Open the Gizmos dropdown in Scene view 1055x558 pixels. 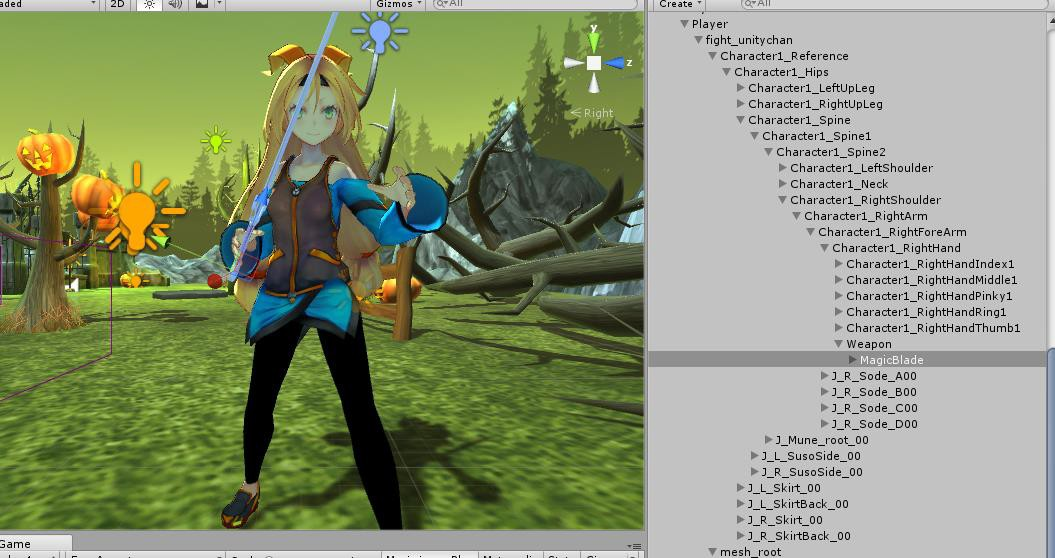[399, 4]
